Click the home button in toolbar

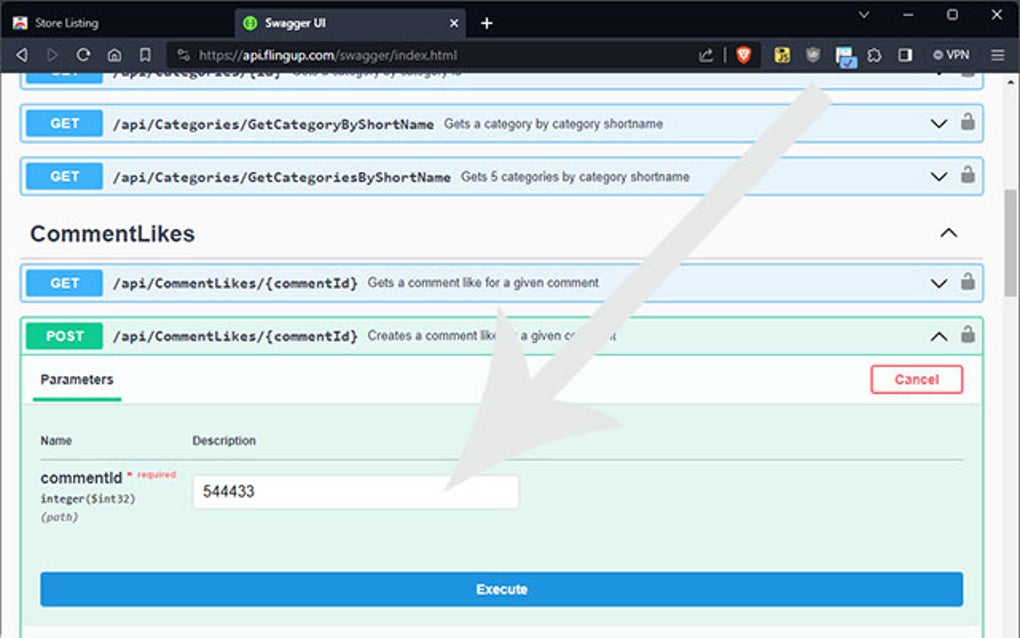(x=114, y=55)
